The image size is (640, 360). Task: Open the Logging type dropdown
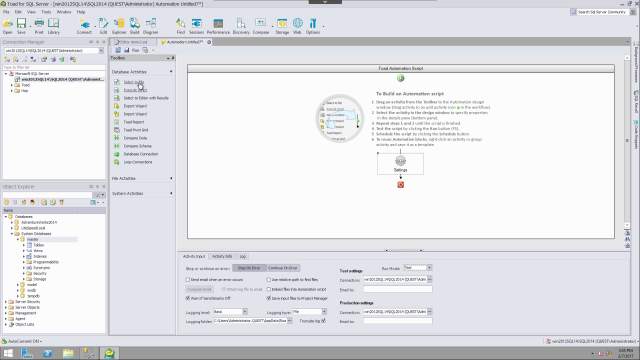tap(324, 312)
